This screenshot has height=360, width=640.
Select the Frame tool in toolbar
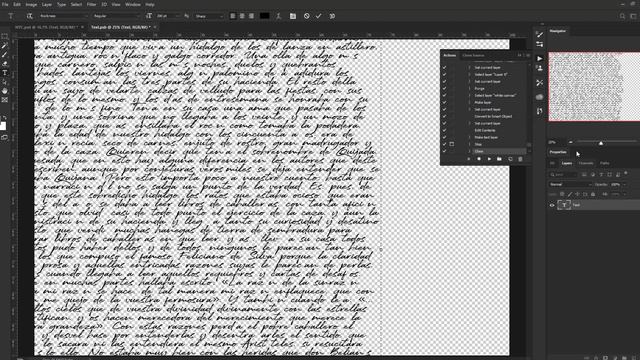(5, 100)
